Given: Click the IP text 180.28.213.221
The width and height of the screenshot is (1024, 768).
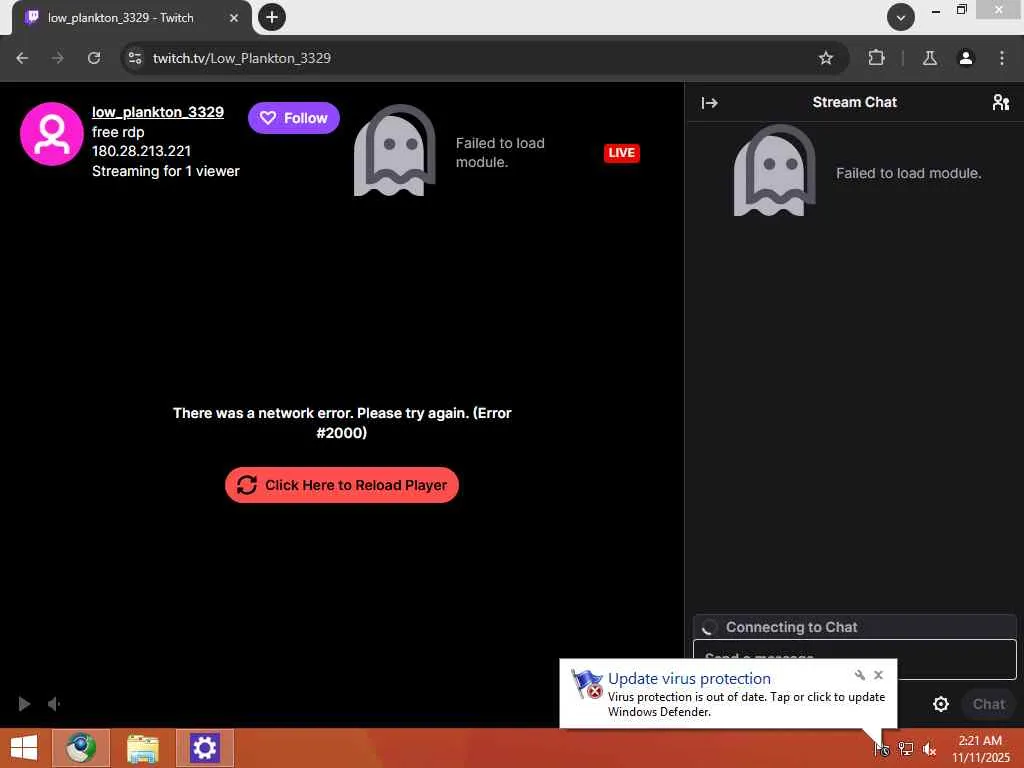Looking at the screenshot, I should (141, 151).
